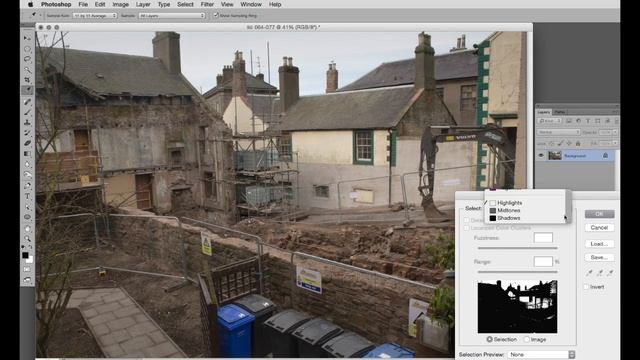Image resolution: width=640 pixels, height=360 pixels.
Task: Click the Fuzziness value field
Action: pyautogui.click(x=543, y=238)
